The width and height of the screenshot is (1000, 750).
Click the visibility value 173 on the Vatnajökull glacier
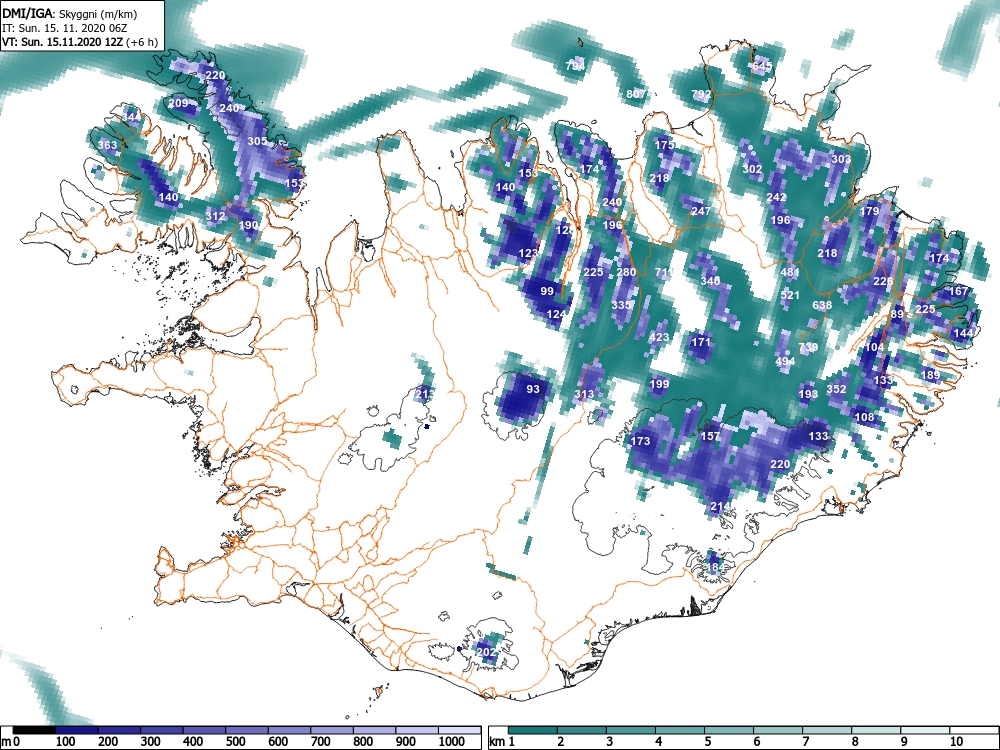pos(640,441)
